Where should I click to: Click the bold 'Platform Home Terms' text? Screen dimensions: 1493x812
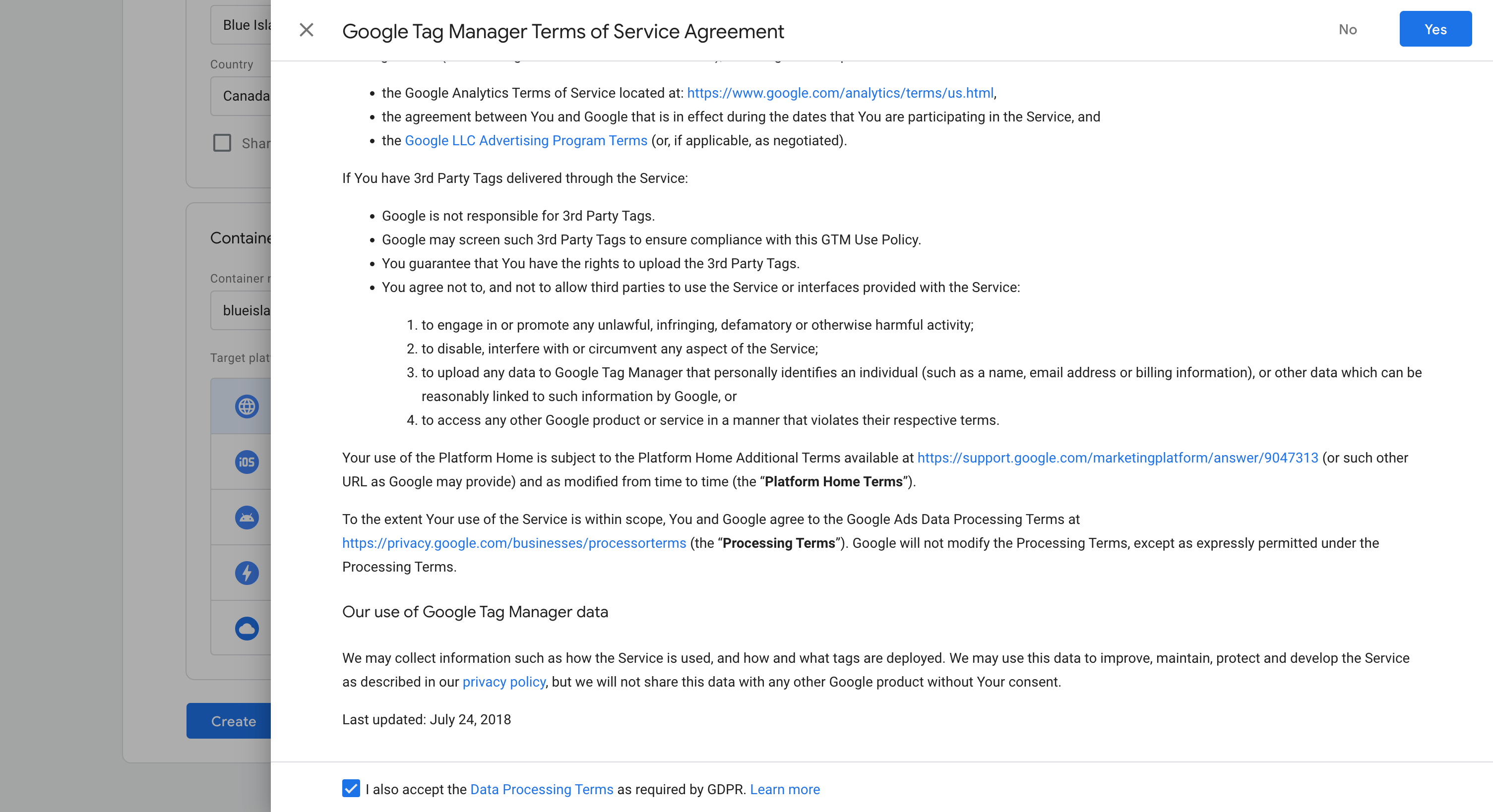coord(833,481)
